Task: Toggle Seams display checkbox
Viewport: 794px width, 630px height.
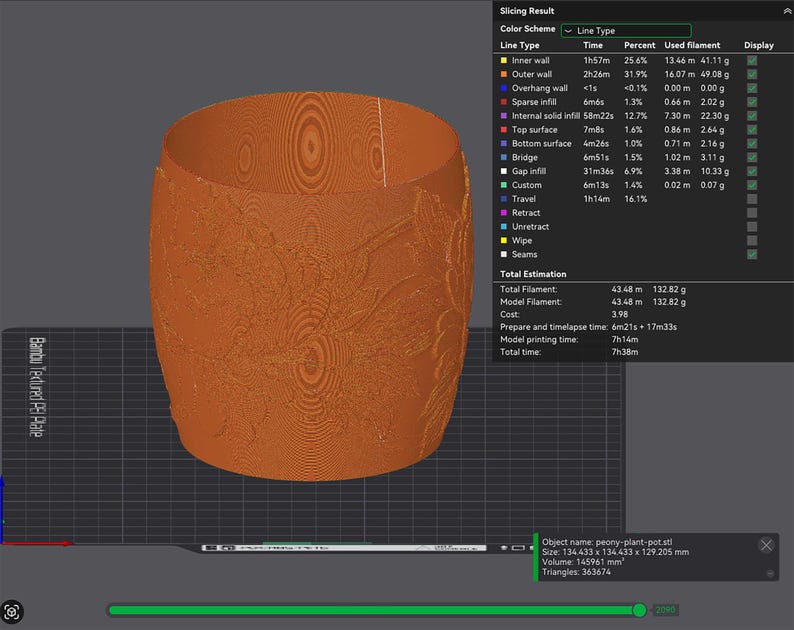Action: [752, 254]
